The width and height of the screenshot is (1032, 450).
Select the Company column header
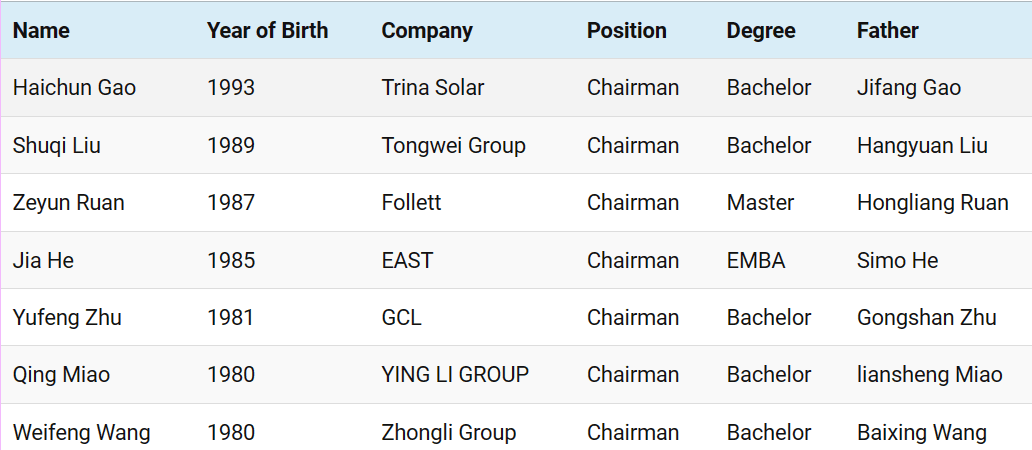click(427, 31)
